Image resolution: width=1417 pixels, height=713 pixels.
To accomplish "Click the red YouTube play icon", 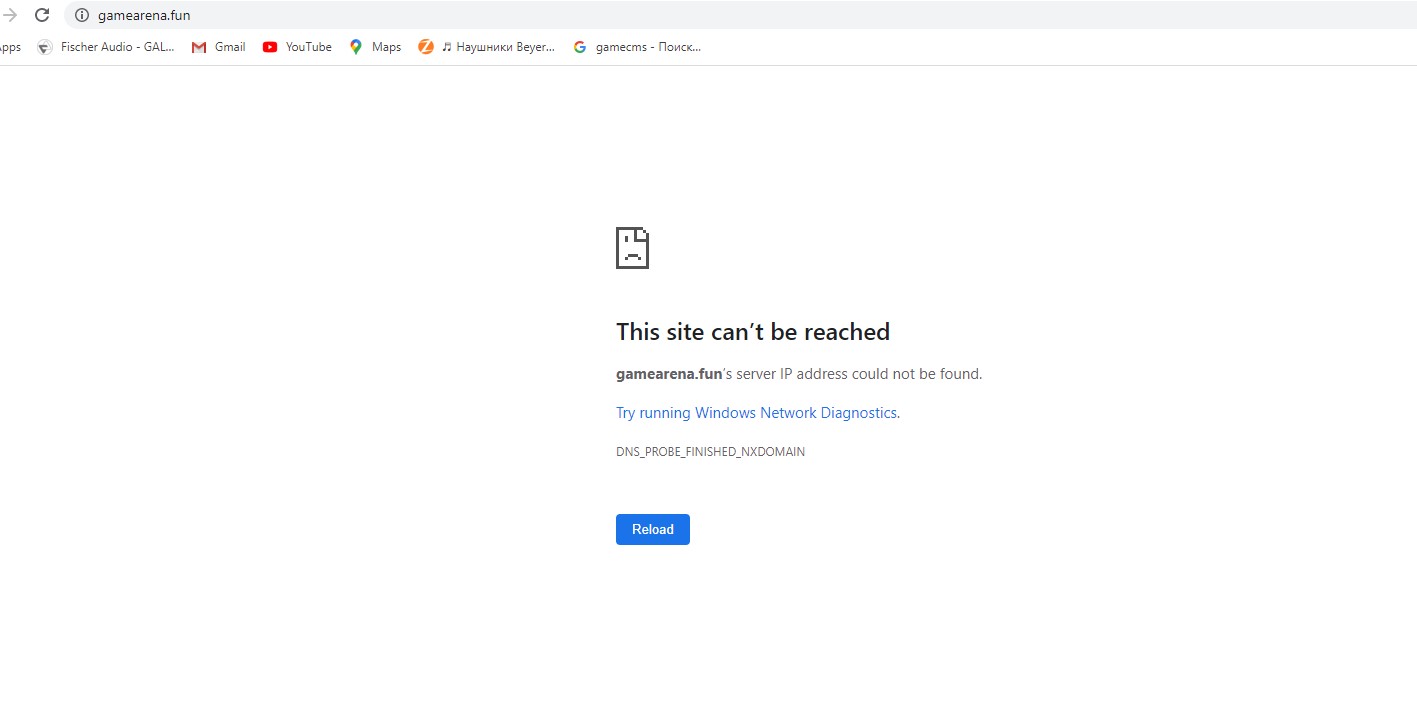I will point(270,47).
